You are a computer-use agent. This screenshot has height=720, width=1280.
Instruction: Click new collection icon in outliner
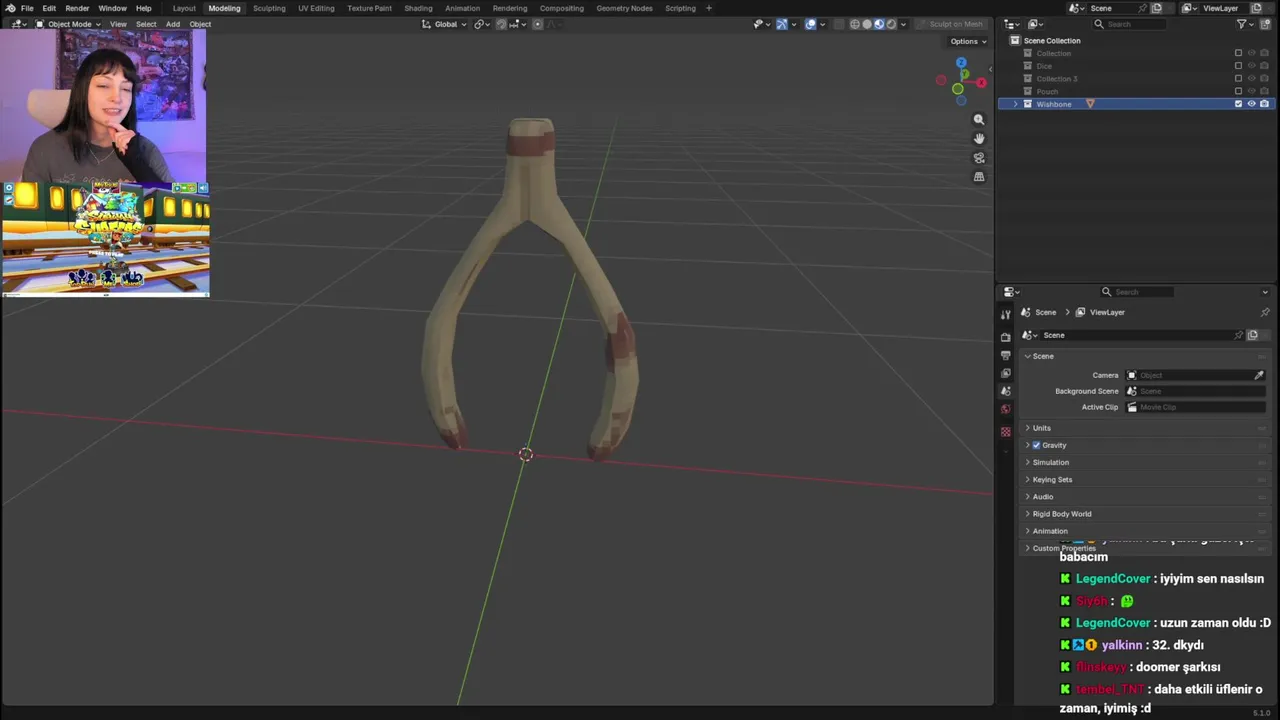(x=1266, y=24)
